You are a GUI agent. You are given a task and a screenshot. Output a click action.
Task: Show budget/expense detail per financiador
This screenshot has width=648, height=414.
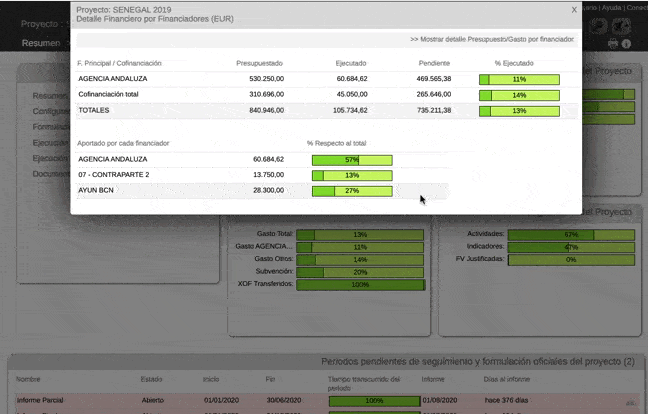click(491, 40)
